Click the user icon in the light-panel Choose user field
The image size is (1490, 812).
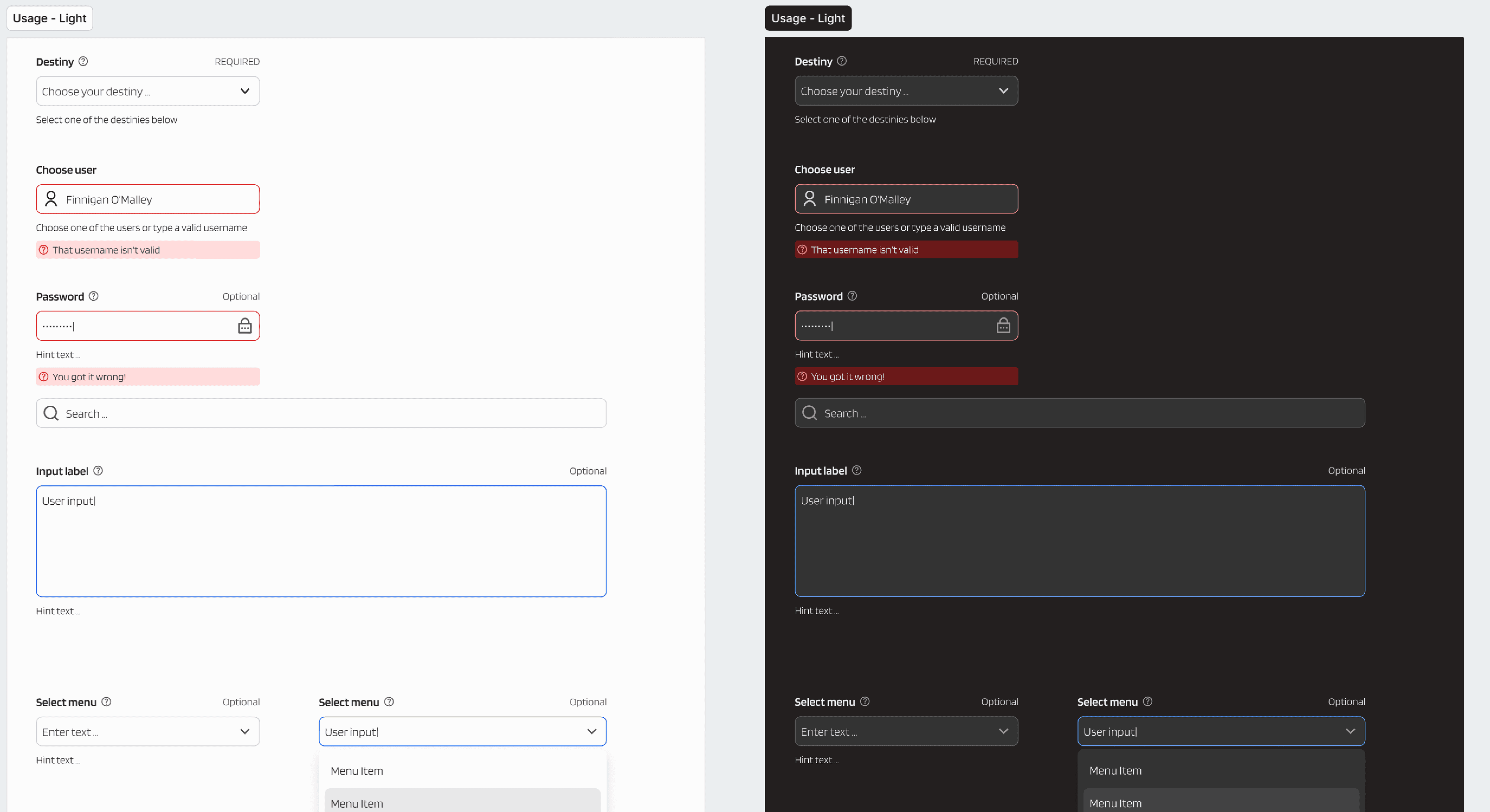coord(51,199)
